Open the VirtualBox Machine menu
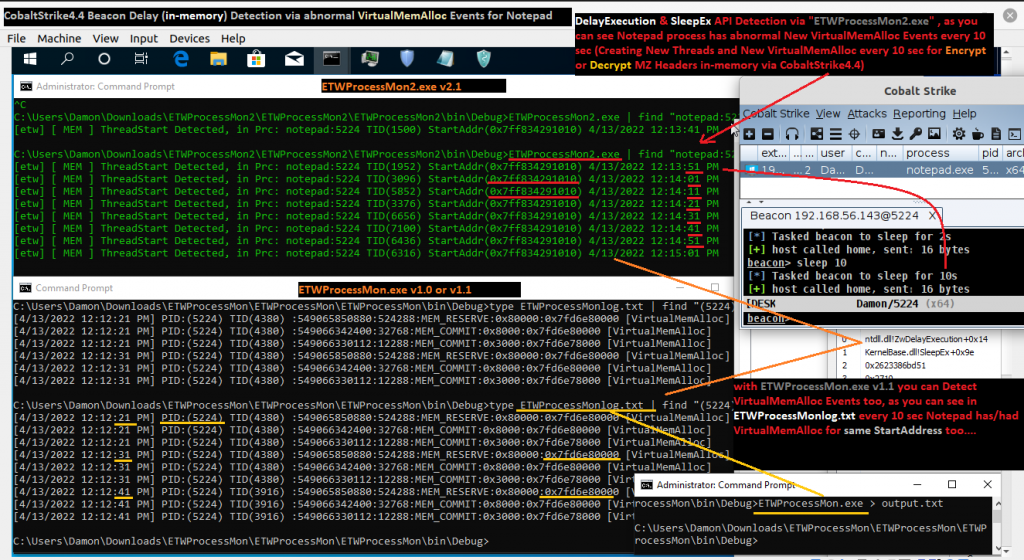Viewport: 1024px width, 560px height. tap(59, 39)
